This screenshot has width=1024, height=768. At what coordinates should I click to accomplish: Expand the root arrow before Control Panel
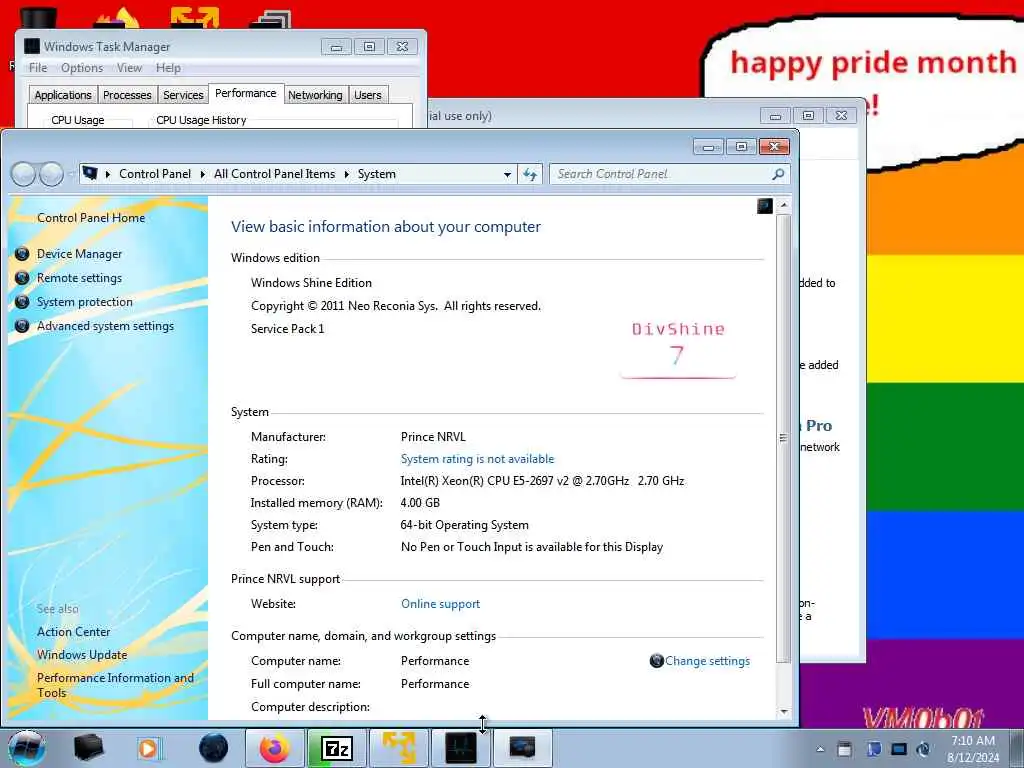click(108, 174)
